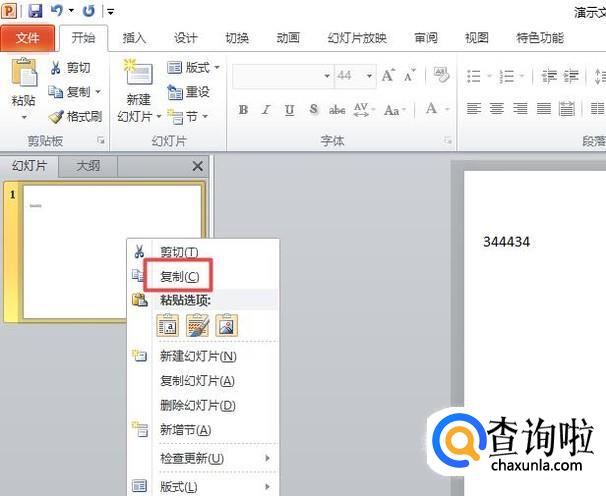The image size is (606, 496).
Task: Open the ribbon 版式 layout dropdown
Action: (193, 68)
